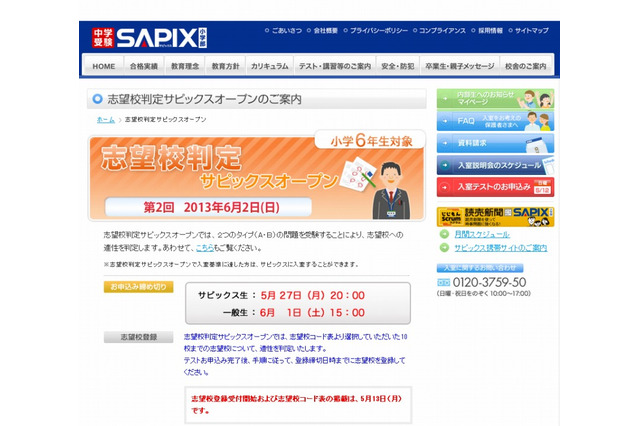Image resolution: width=640 pixels, height=426 pixels.
Task: Open 卒業生・親子メッセージ menu tab
Action: coord(460,66)
